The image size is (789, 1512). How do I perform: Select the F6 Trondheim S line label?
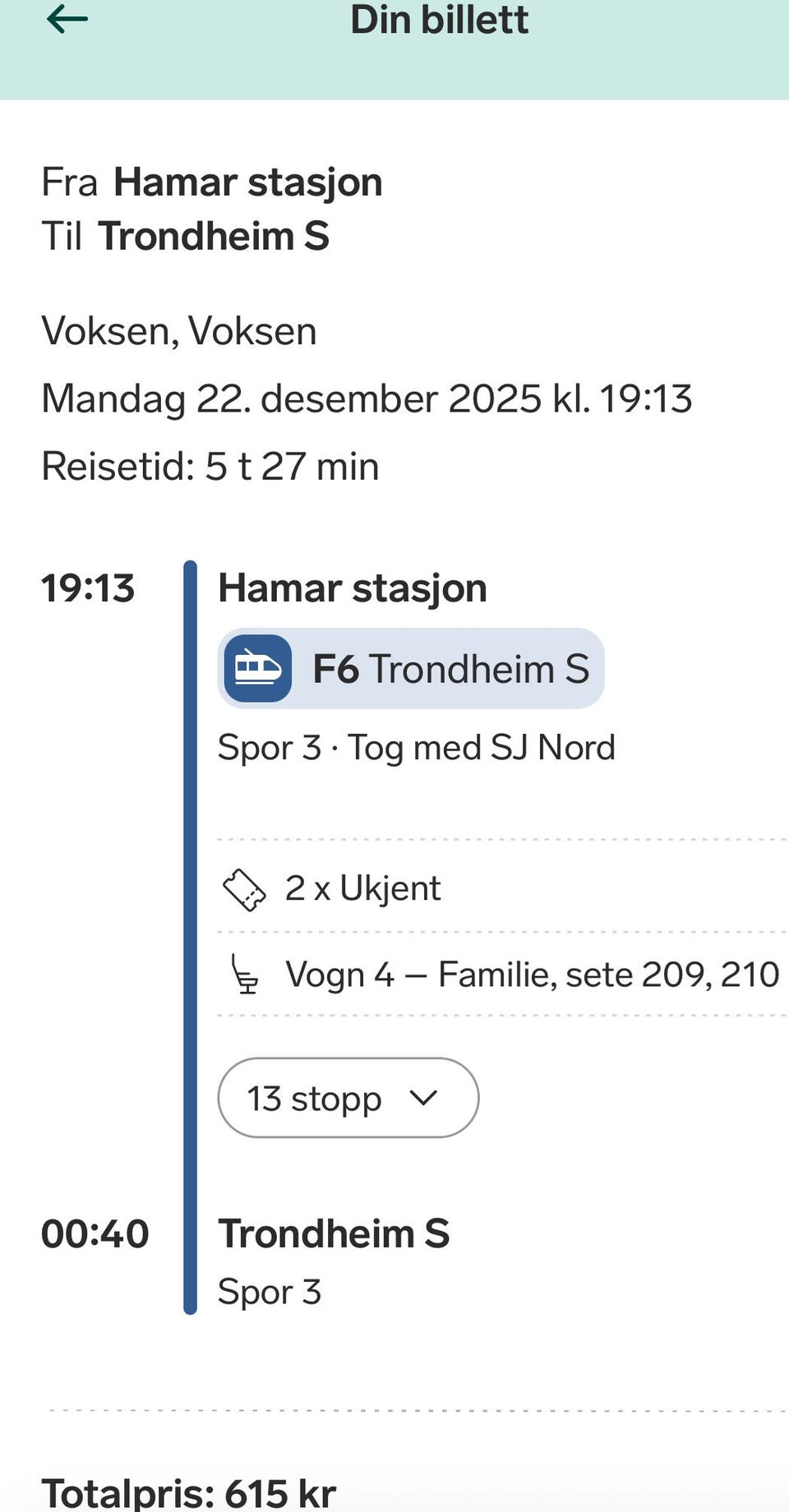pos(450,669)
